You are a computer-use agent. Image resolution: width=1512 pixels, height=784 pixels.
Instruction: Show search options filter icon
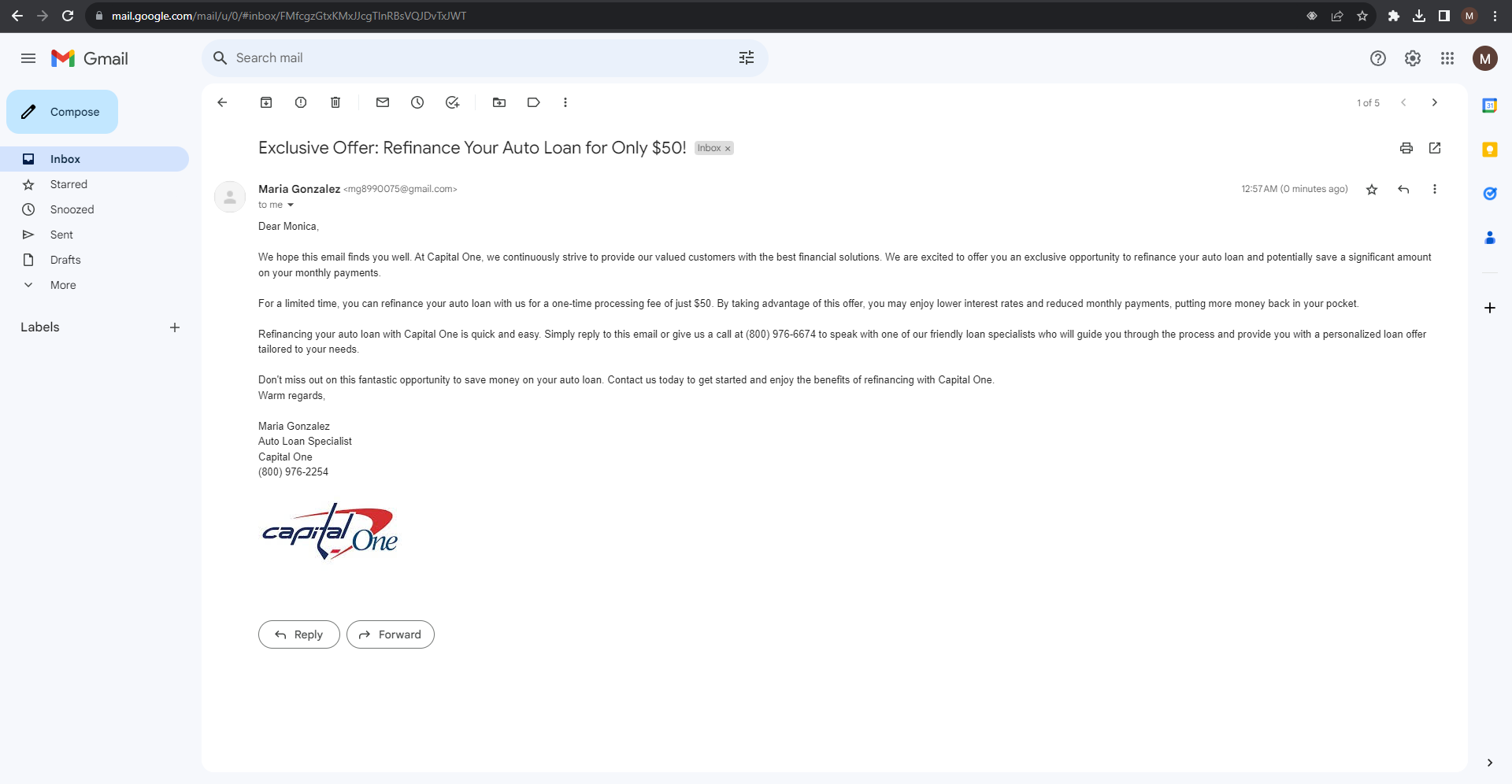[747, 57]
